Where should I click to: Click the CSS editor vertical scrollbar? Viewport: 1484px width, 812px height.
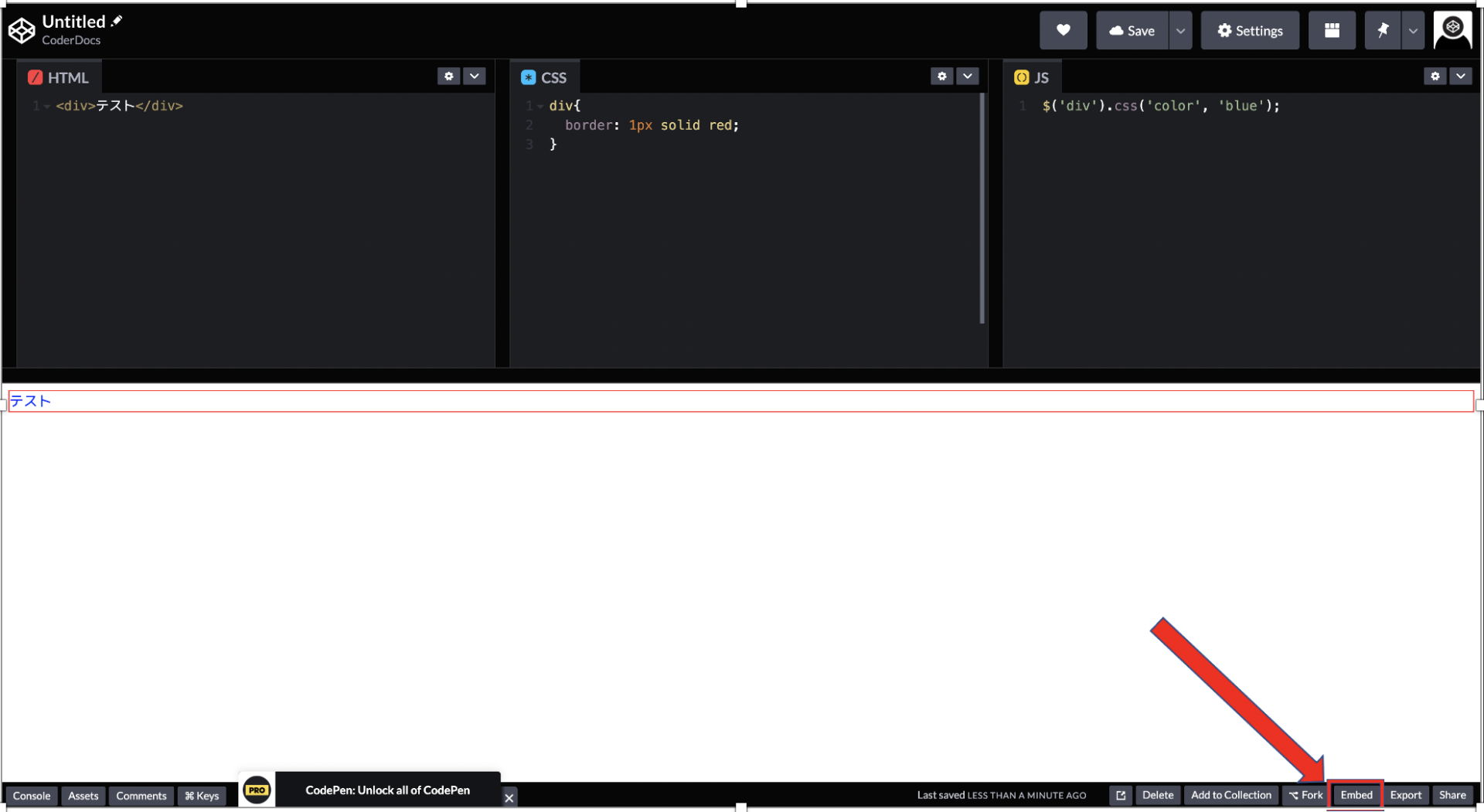tap(982, 209)
